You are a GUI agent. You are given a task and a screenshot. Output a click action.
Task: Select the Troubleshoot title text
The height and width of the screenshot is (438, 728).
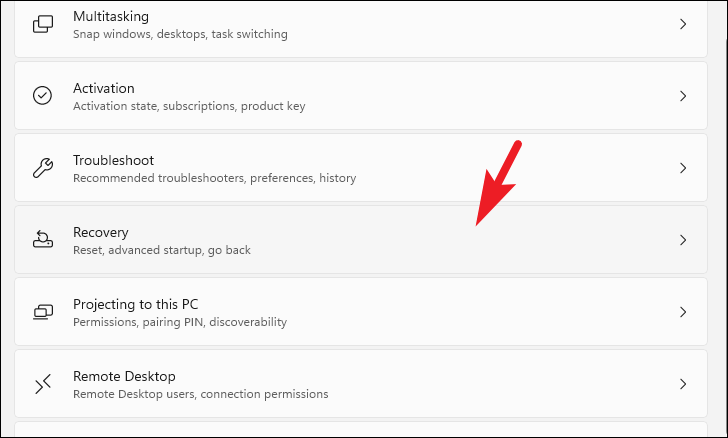click(113, 160)
